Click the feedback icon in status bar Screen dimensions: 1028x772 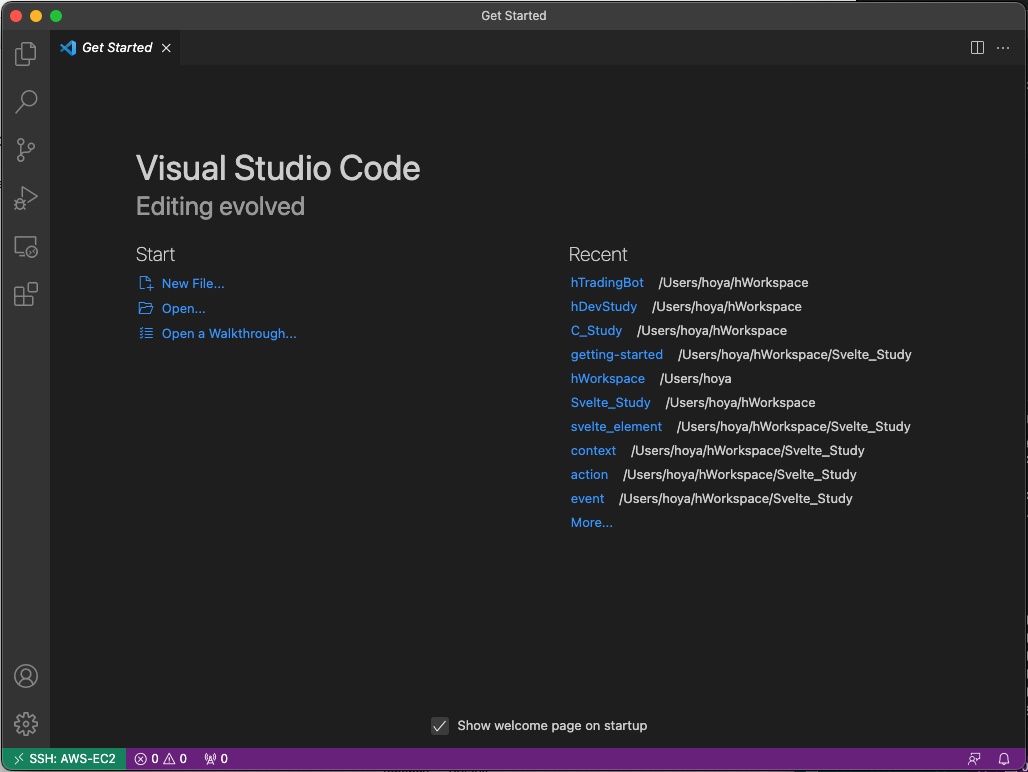pyautogui.click(x=974, y=759)
